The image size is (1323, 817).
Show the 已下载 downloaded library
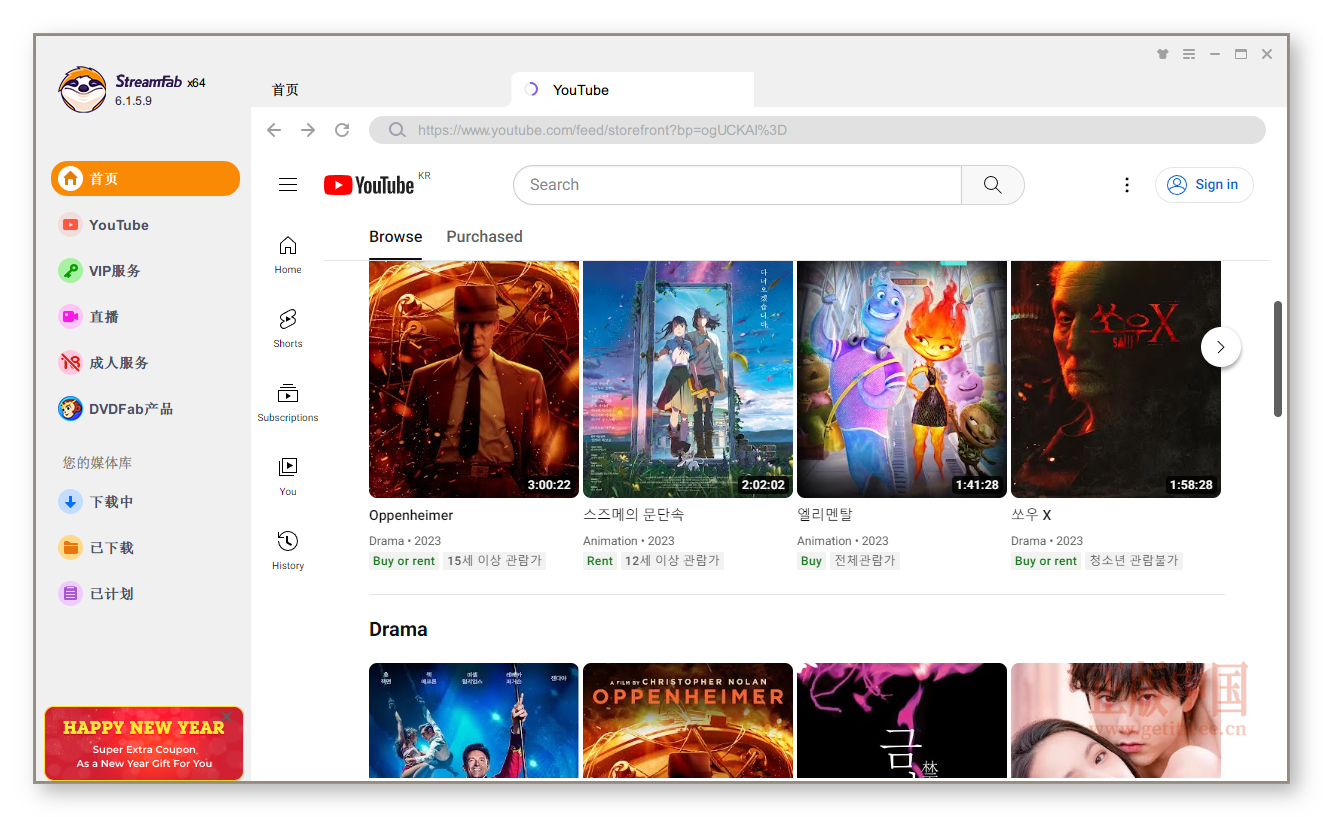[96, 548]
